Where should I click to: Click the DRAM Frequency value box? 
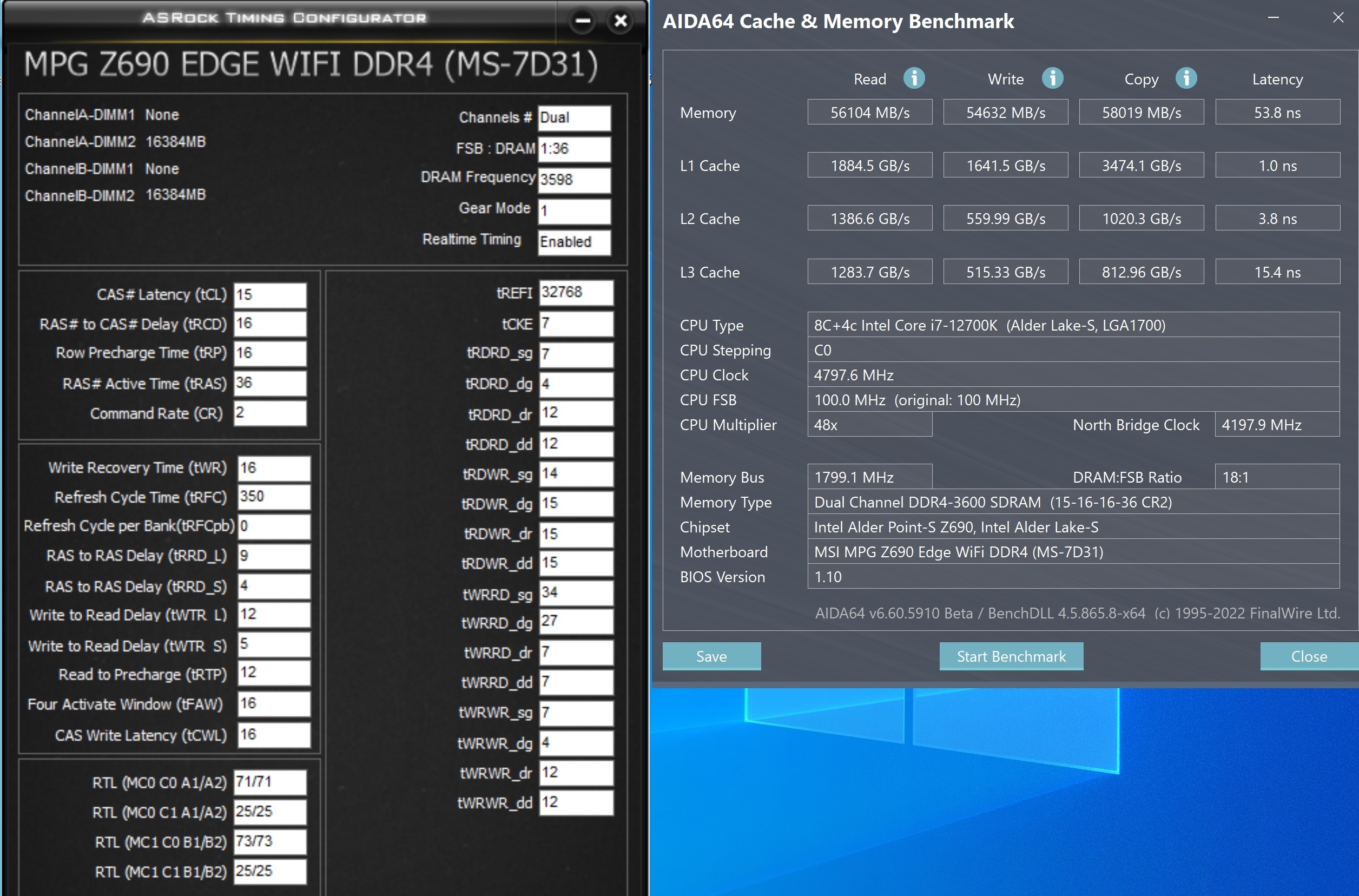click(x=574, y=180)
